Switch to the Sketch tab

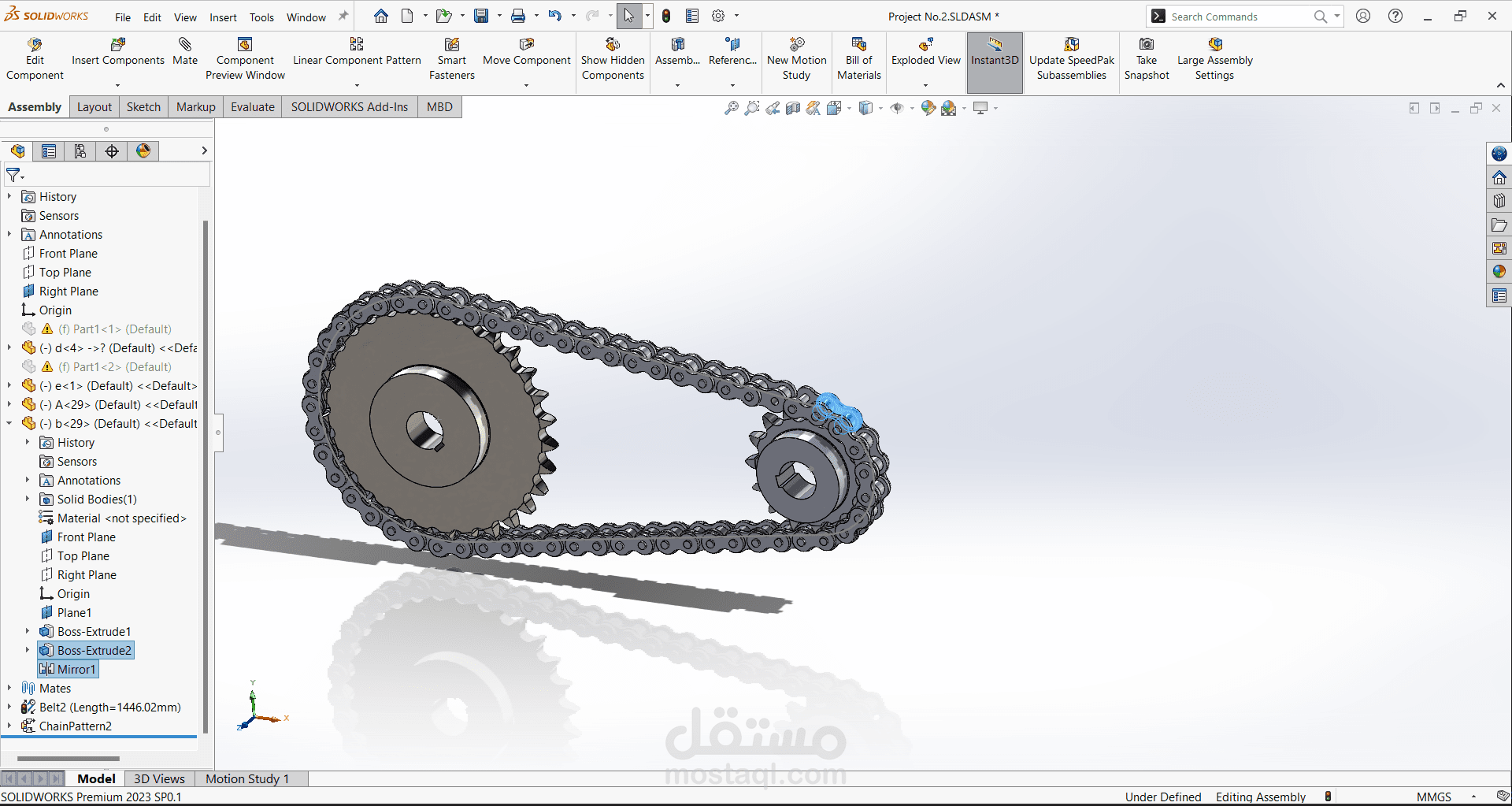[143, 107]
